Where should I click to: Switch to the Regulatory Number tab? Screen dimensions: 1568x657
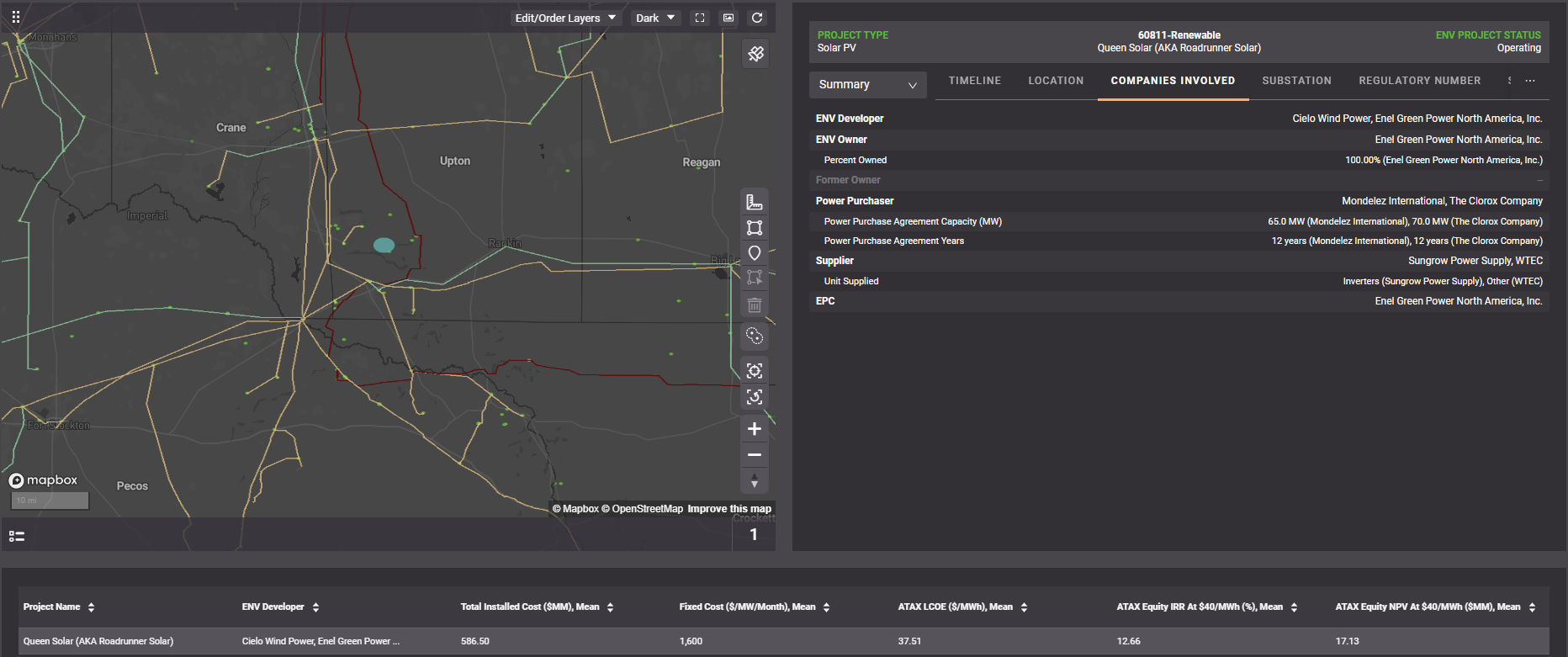1419,81
